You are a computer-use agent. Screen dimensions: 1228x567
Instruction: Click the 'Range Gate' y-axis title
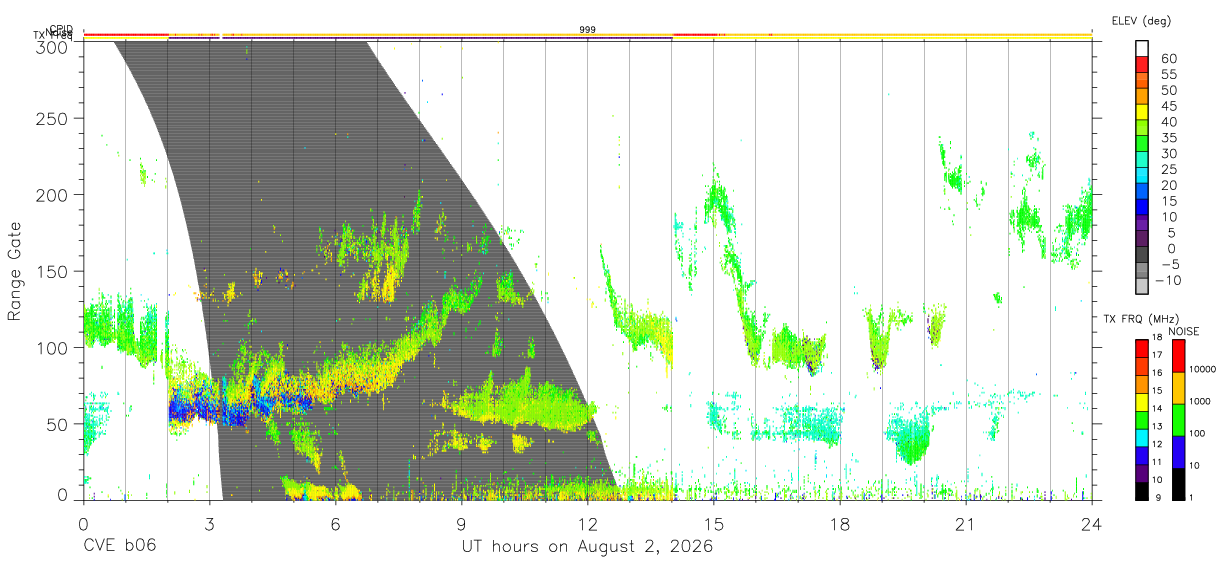(15, 271)
